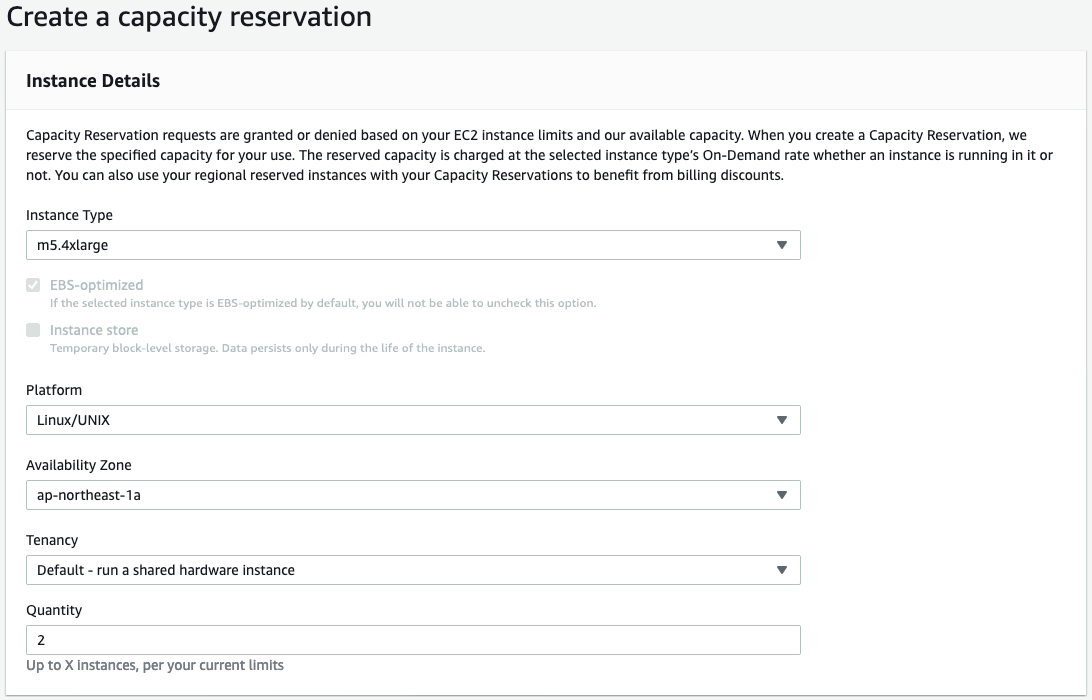
Task: Click the Instance store label text
Action: tap(94, 329)
